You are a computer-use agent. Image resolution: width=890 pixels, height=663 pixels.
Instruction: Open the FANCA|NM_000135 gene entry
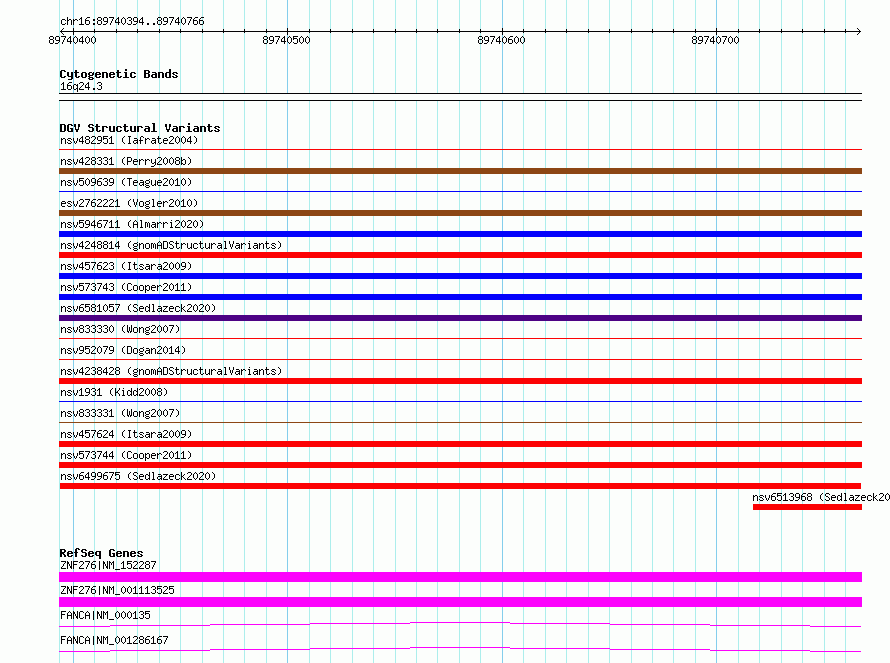[105, 615]
